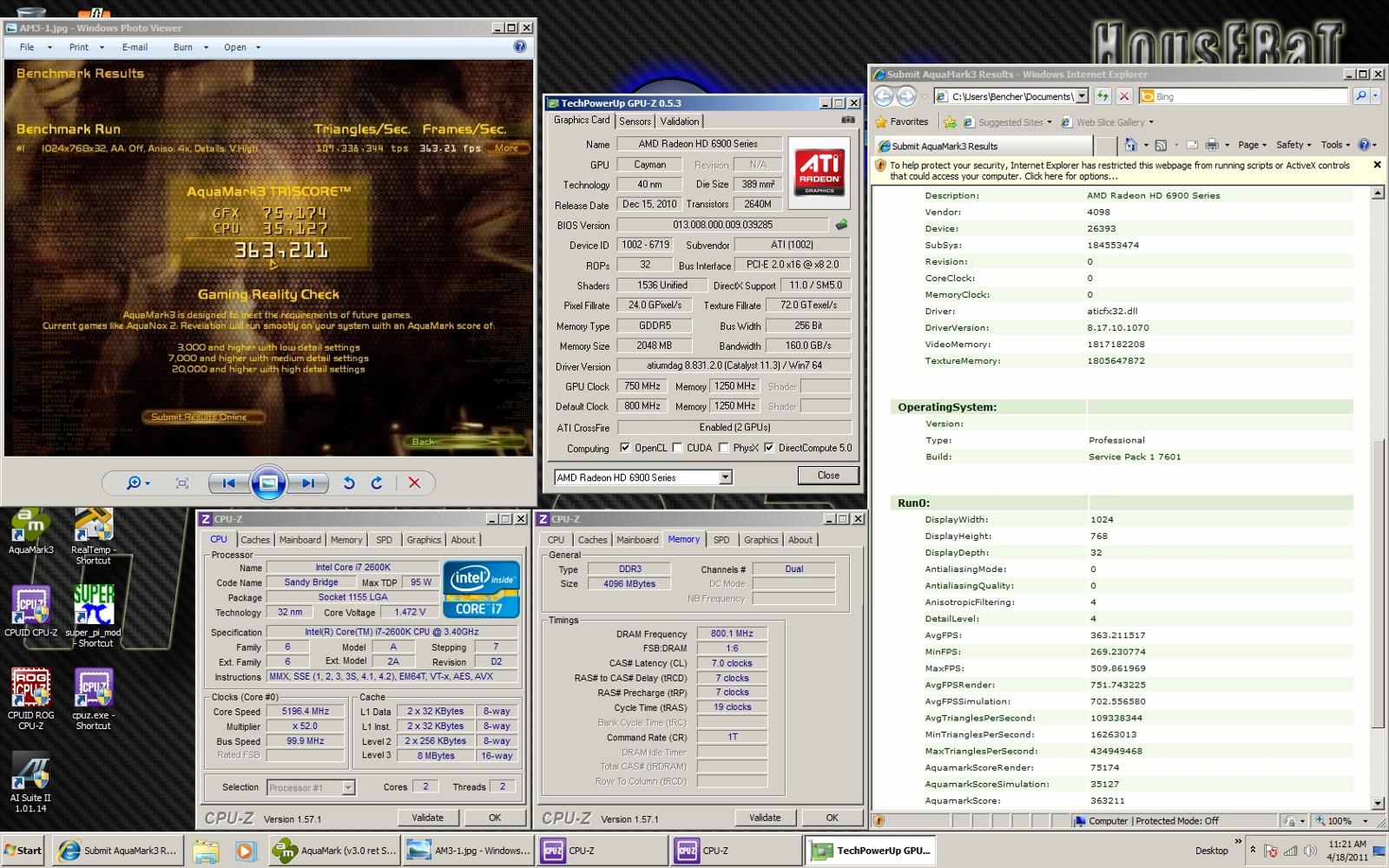Click AquaMark taskbar button

(x=335, y=851)
